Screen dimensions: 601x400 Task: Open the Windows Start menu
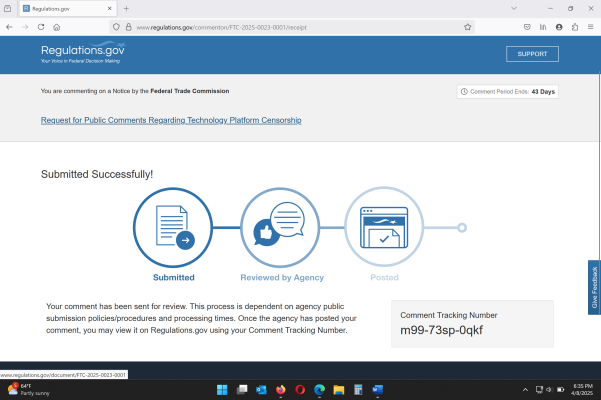pyautogui.click(x=222, y=389)
